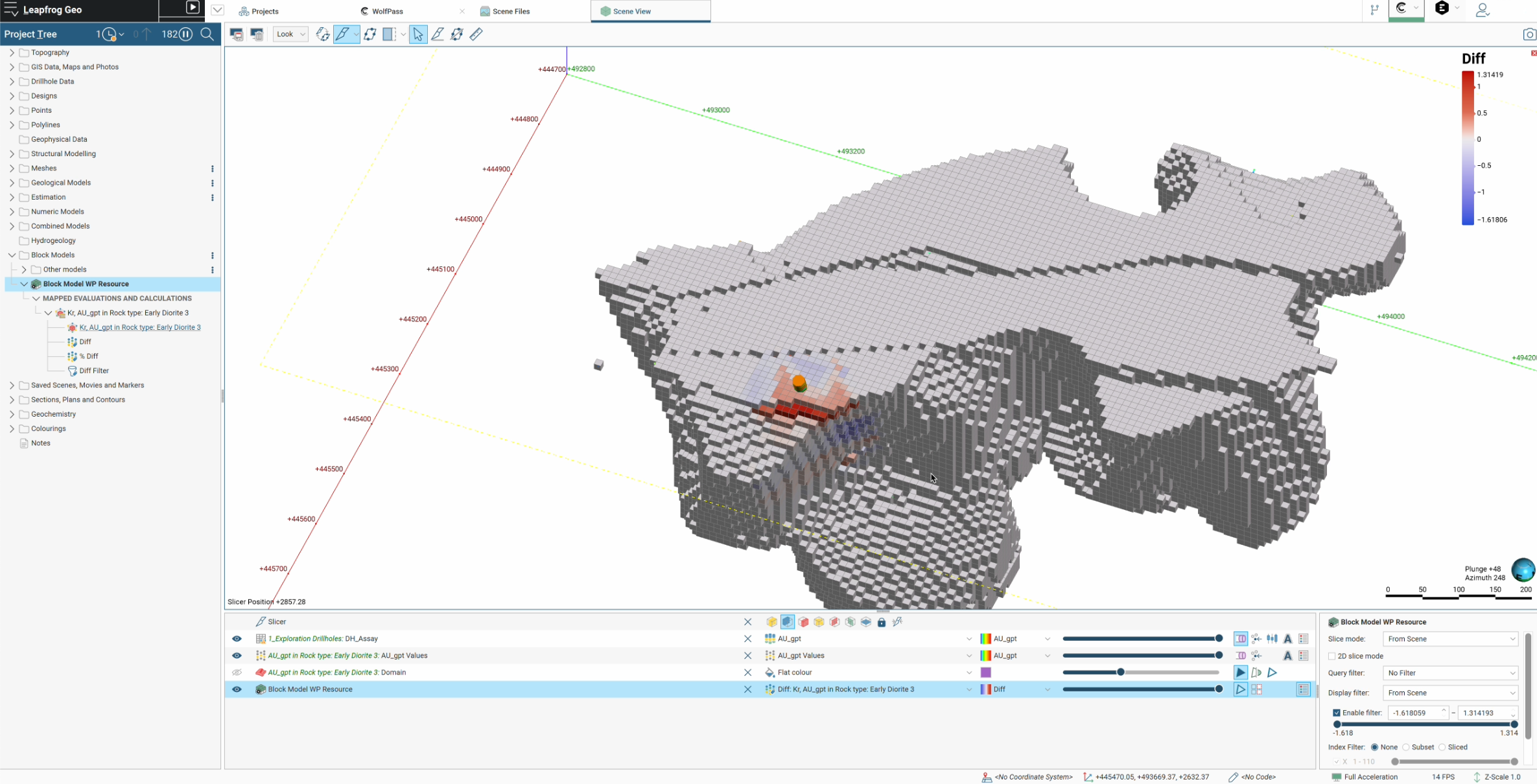Open the Look dropdown
This screenshot has width=1537, height=784.
290,34
